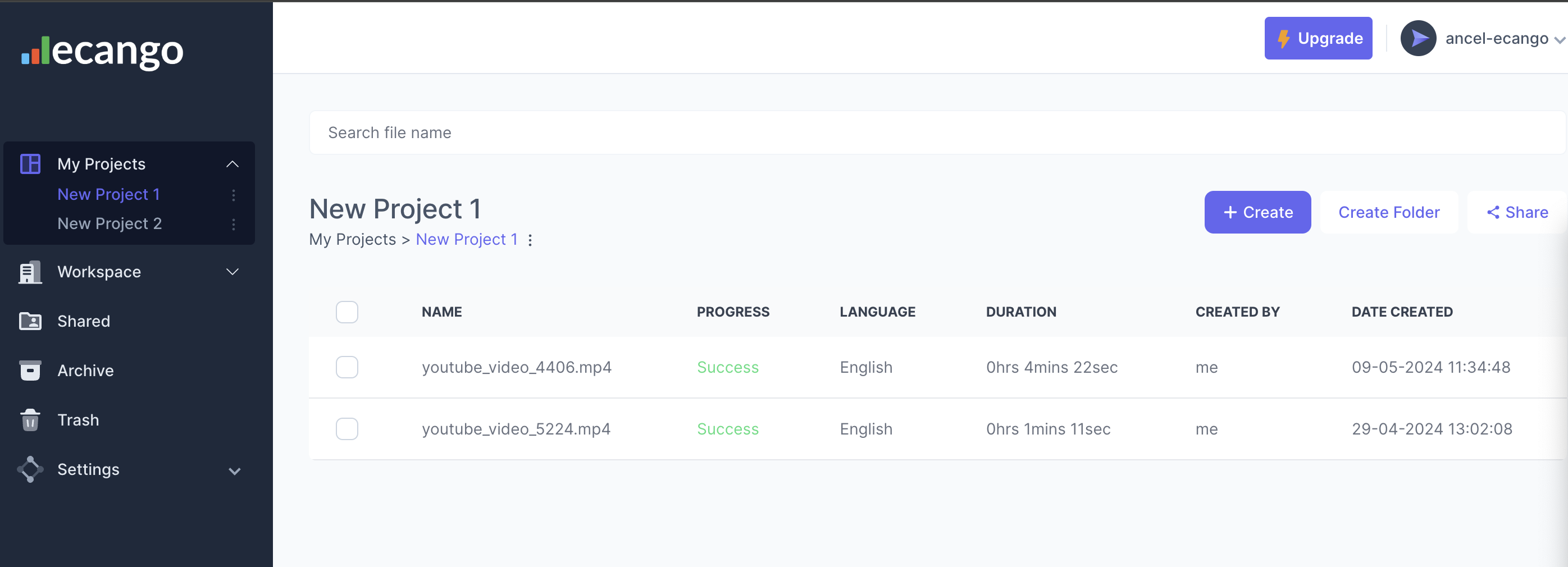Check the select-all checkbox in the table header
This screenshot has height=567, width=1568.
point(347,312)
